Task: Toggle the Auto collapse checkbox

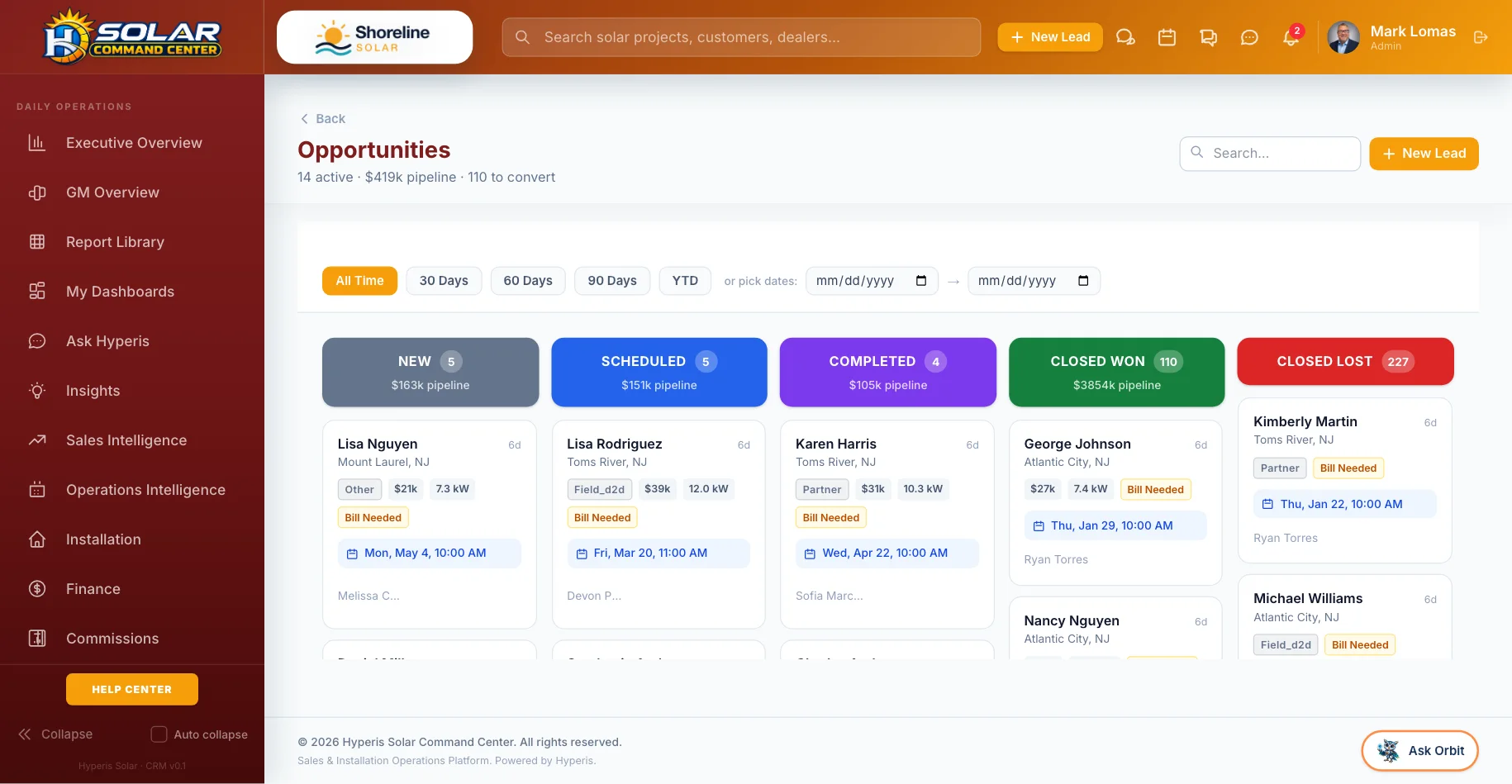Action: 159,734
